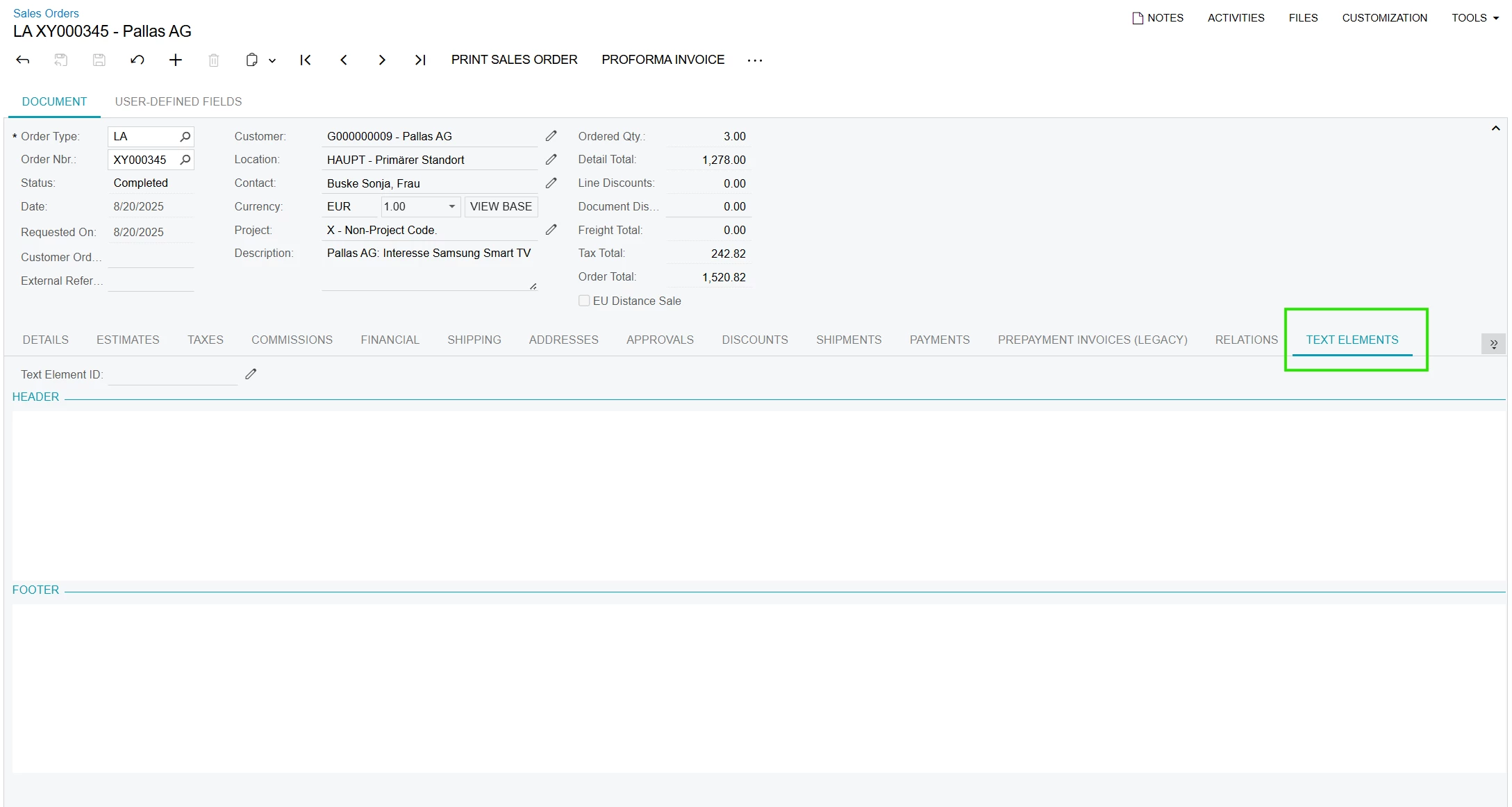Open the clipboard dropdown arrow
1512x807 pixels.
(272, 60)
